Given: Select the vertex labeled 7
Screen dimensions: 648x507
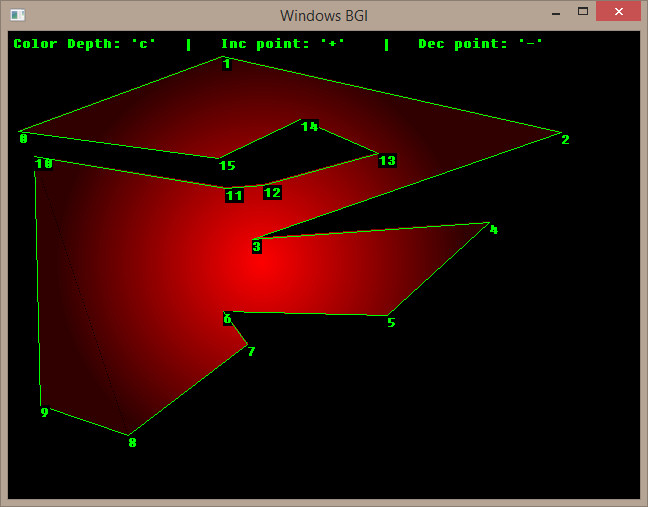Looking at the screenshot, I should click(251, 351).
